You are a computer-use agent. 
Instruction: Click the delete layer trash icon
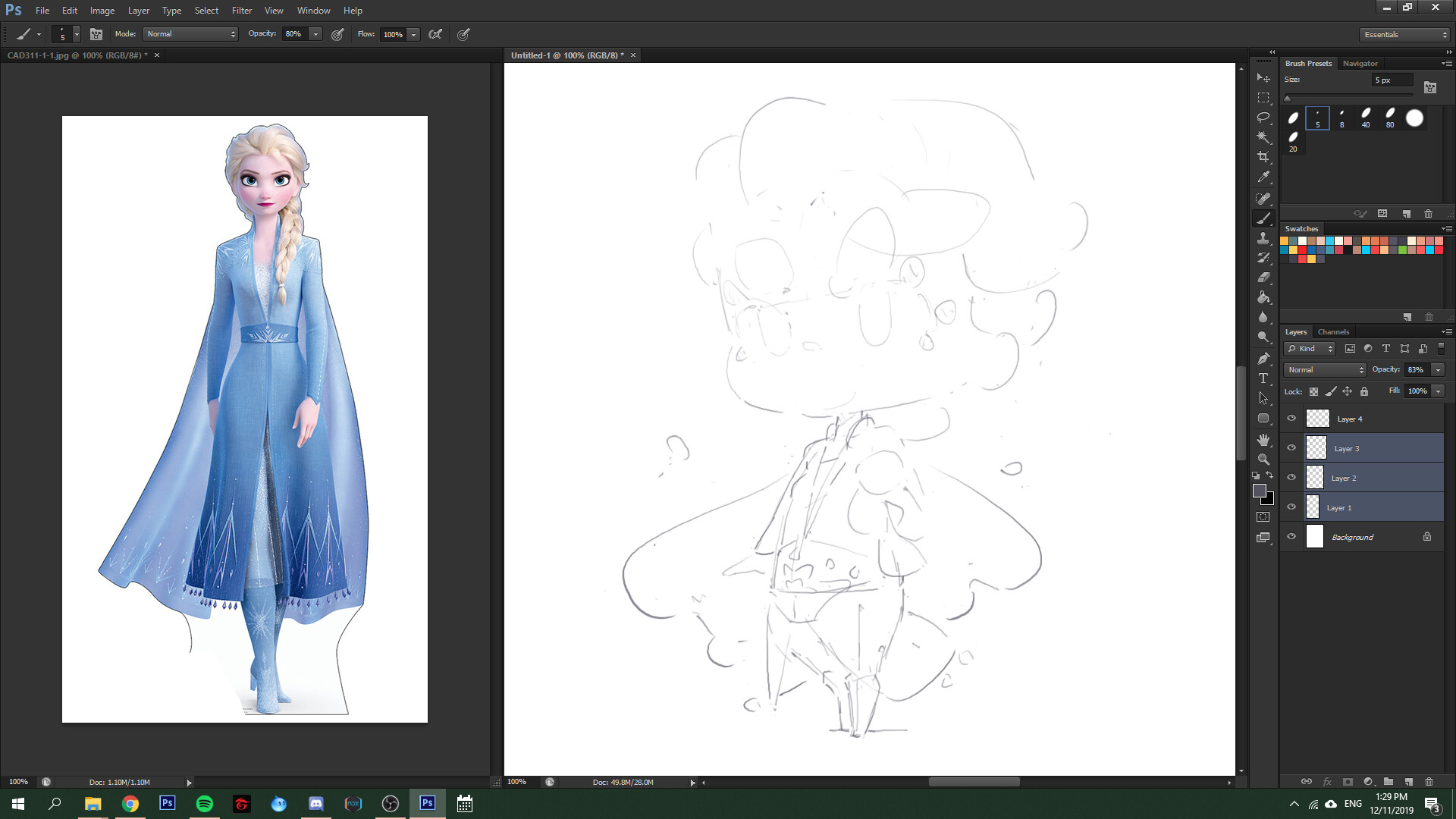click(1429, 781)
